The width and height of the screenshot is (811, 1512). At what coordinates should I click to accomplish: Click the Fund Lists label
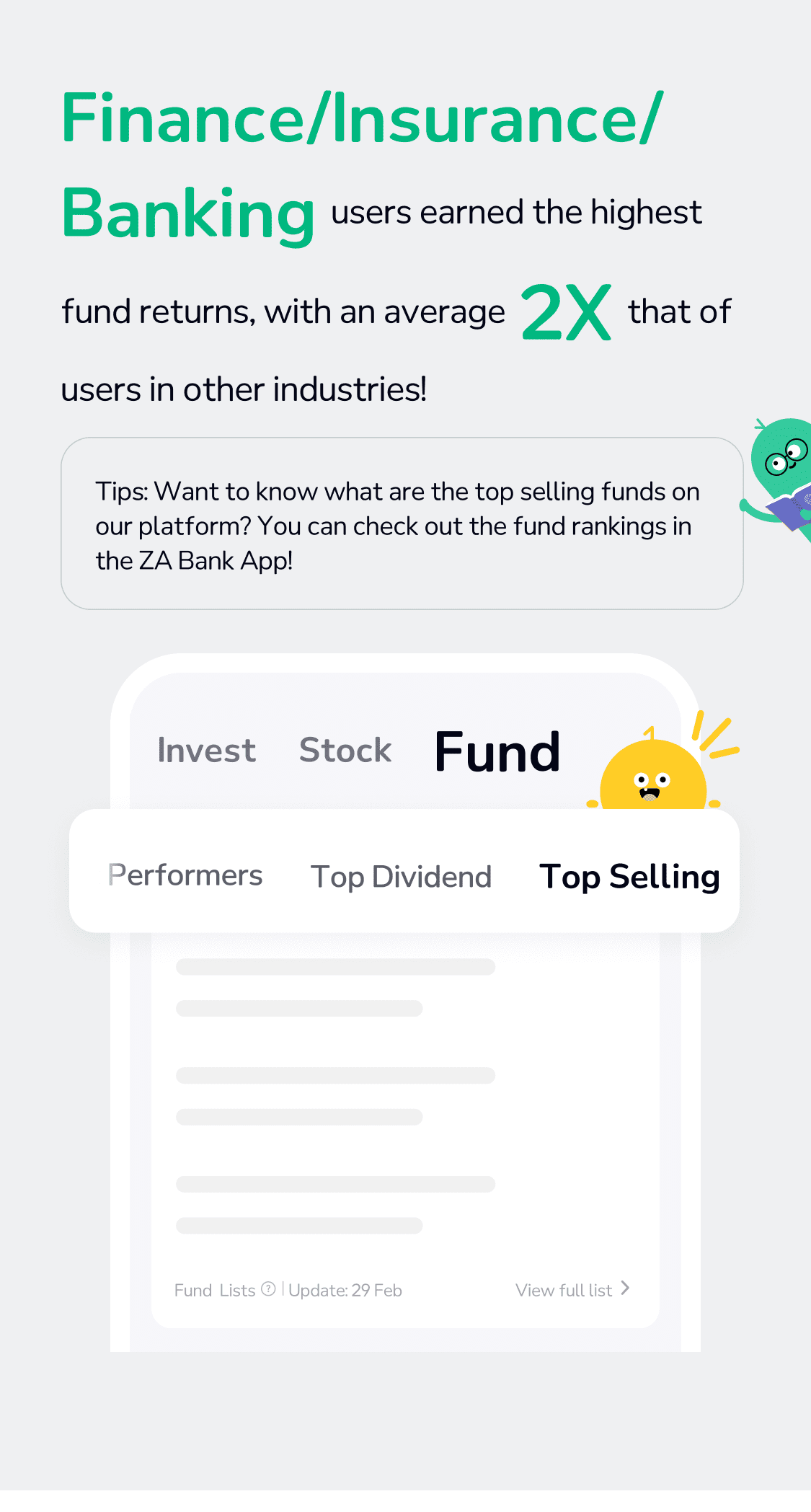pyautogui.click(x=215, y=1290)
